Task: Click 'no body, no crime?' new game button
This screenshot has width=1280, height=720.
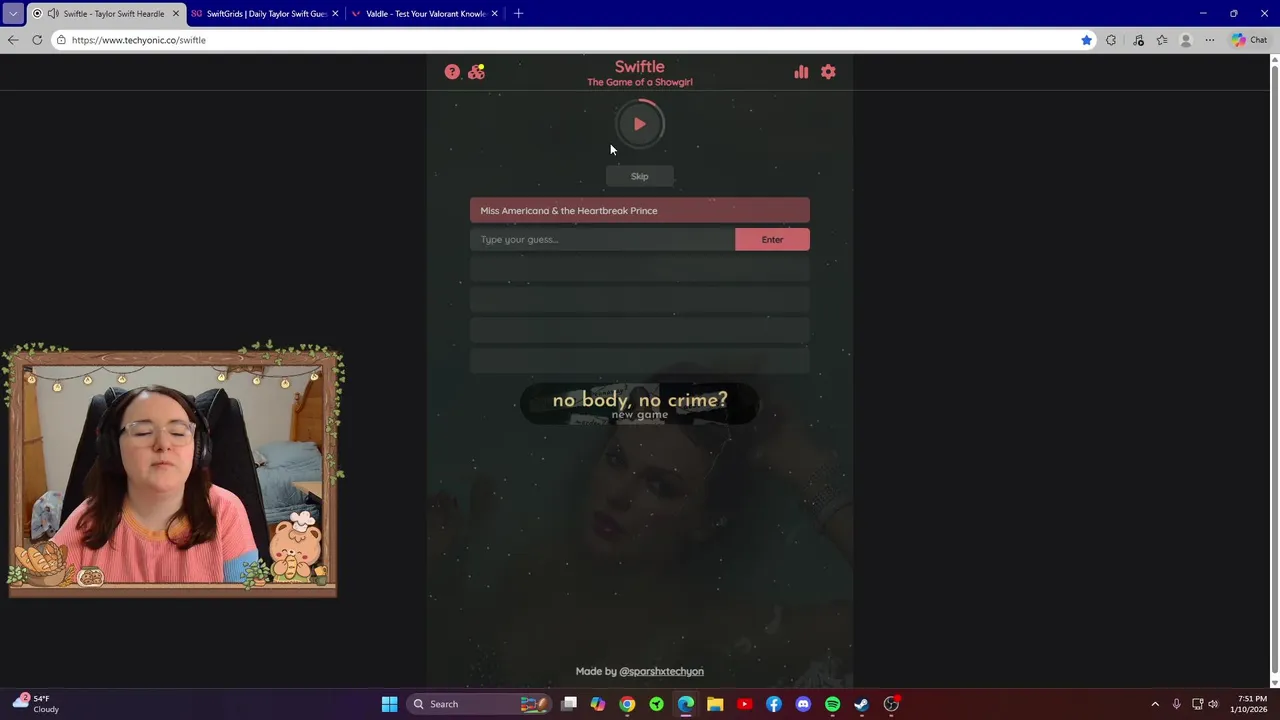Action: 640,404
